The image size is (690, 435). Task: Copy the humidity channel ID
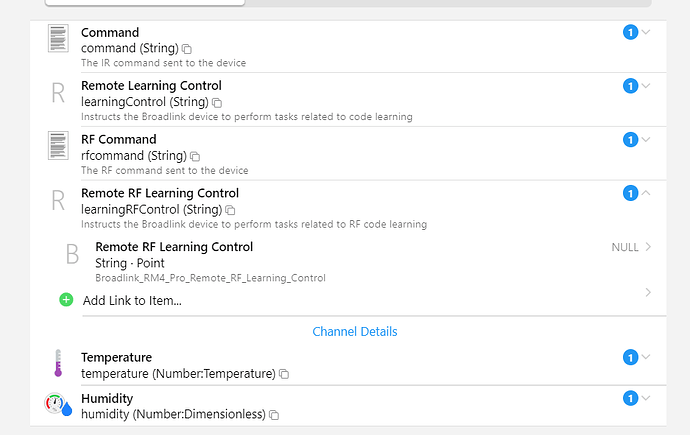pos(273,415)
